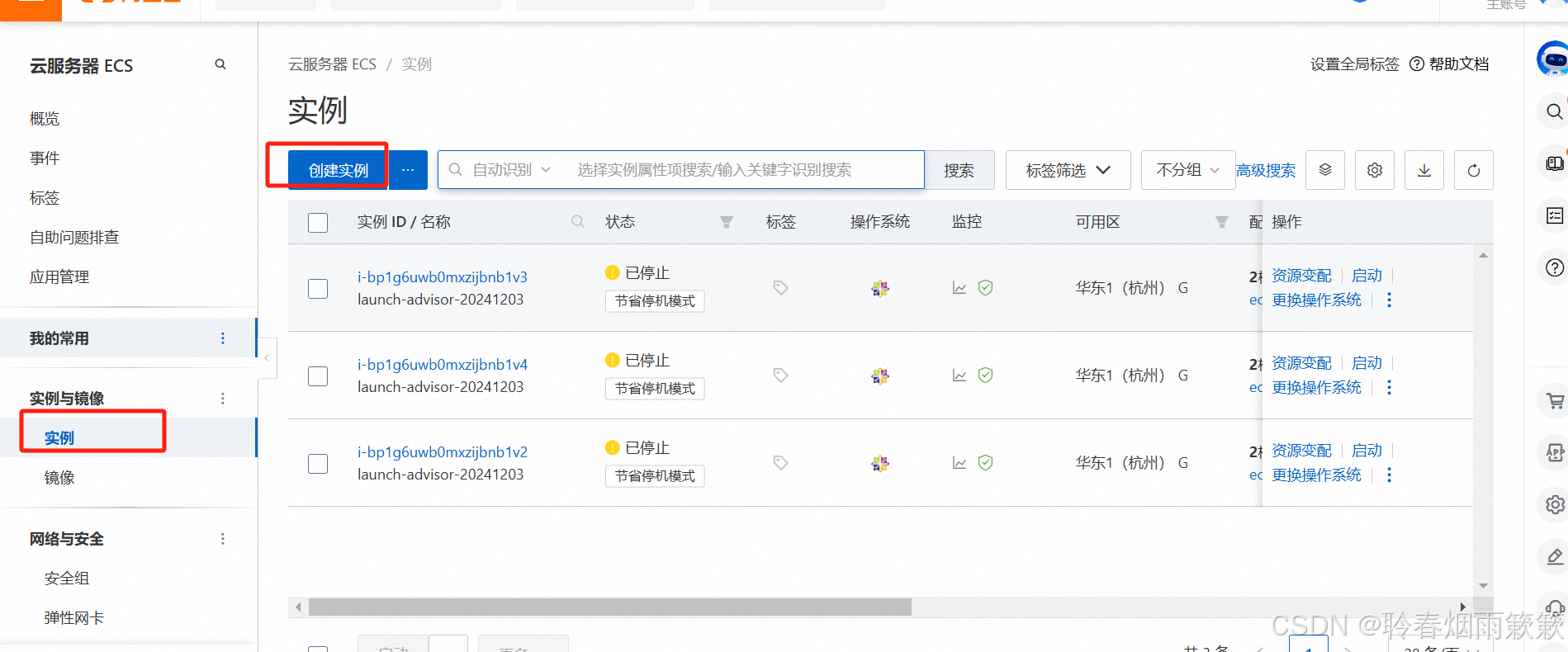Open the 高级搜索 link
This screenshot has height=652, width=1568.
click(1266, 171)
